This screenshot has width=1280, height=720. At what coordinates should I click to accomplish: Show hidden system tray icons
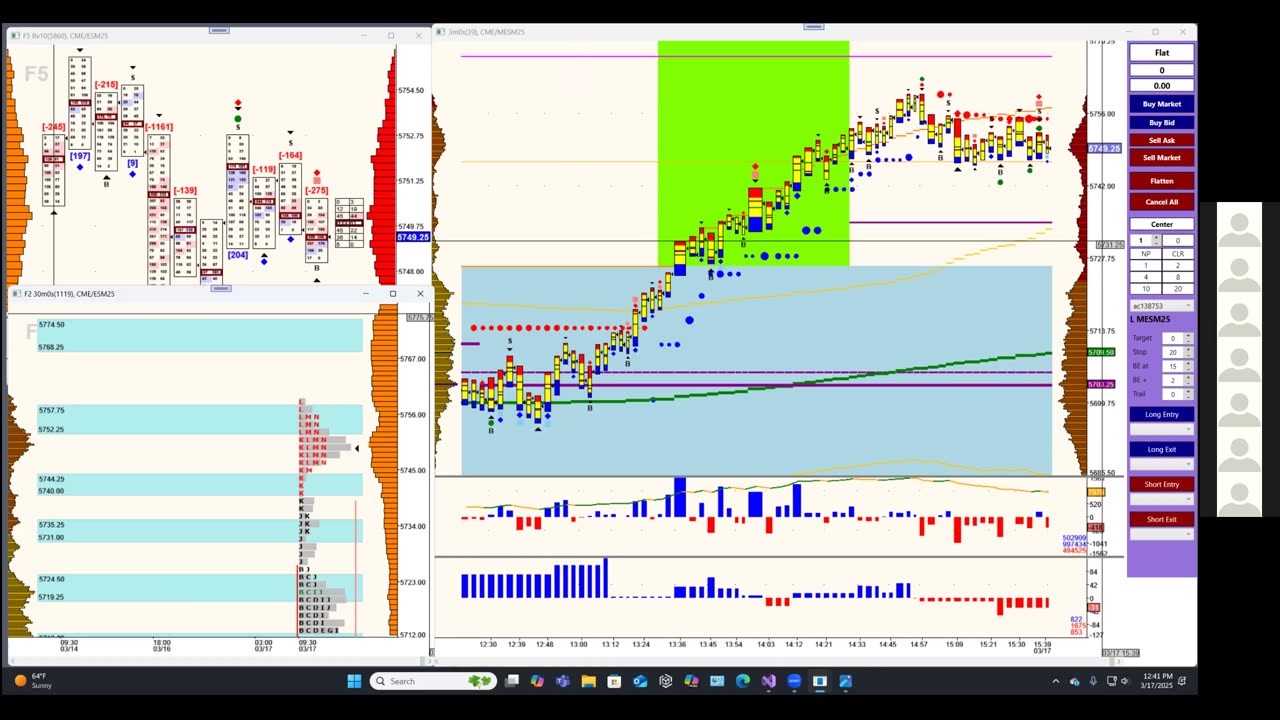tap(1055, 681)
